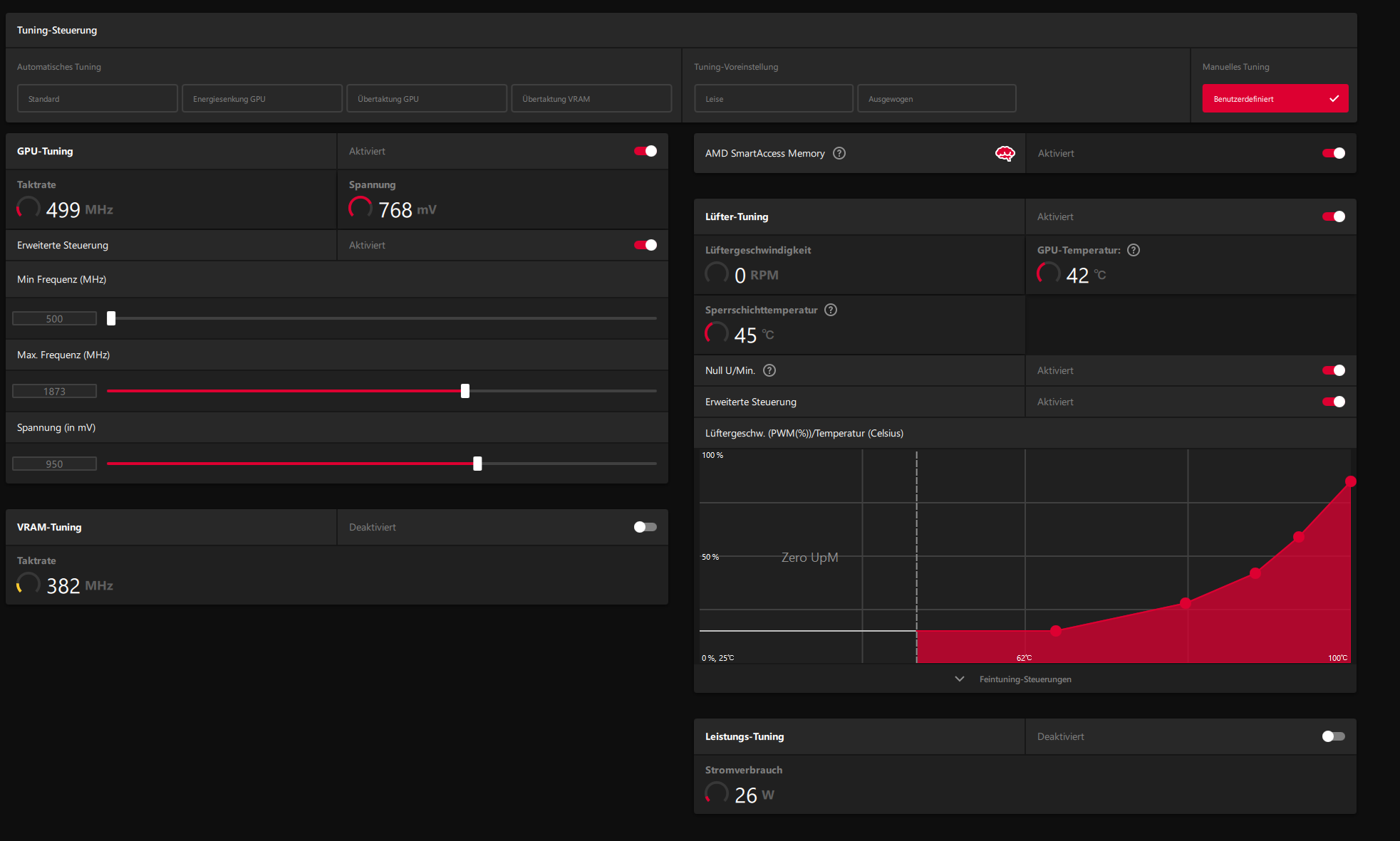Click the checkmark on Benutzerdefiniert

[1334, 99]
